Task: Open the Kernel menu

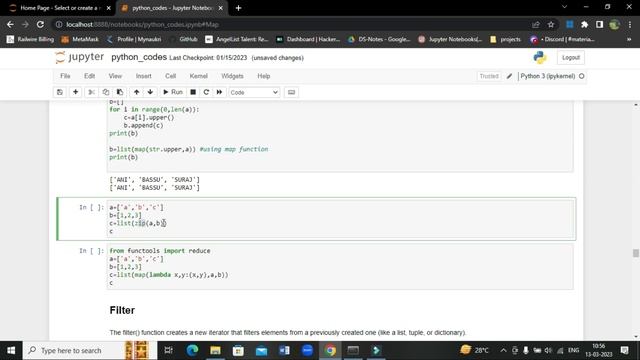Action: 198,76
